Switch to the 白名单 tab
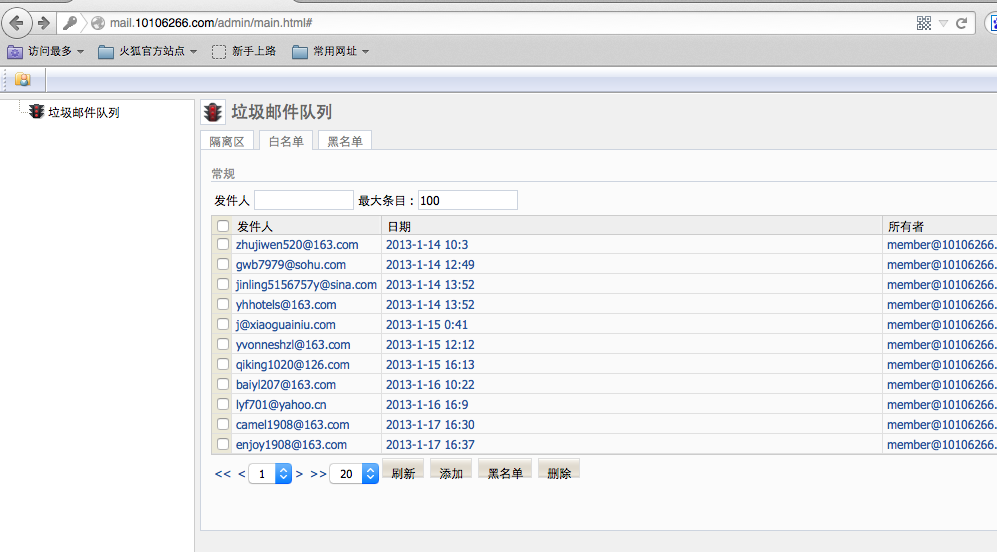Viewport: 997px width, 552px height. click(x=286, y=141)
